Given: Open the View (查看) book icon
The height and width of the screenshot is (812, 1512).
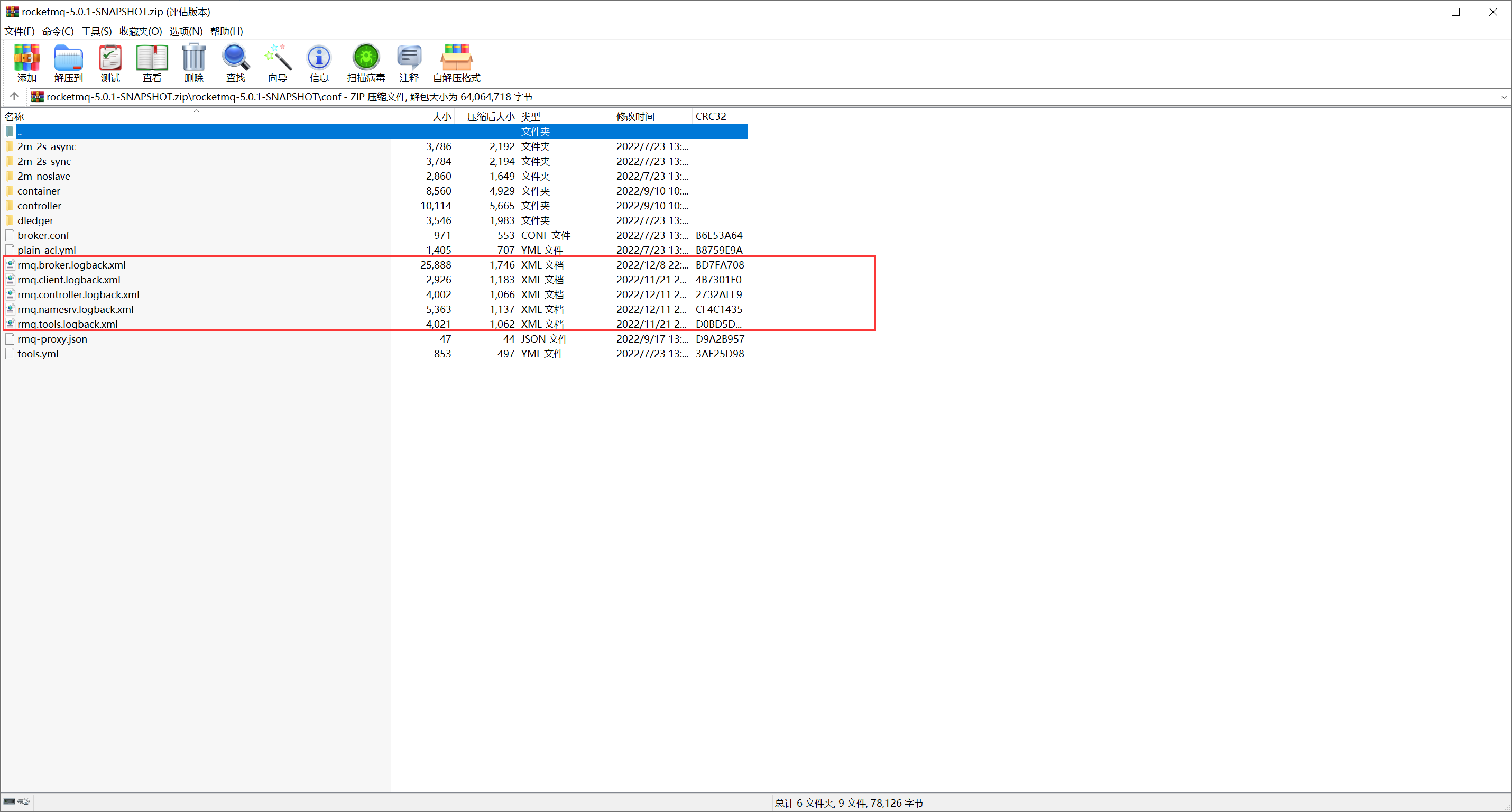Looking at the screenshot, I should (152, 63).
